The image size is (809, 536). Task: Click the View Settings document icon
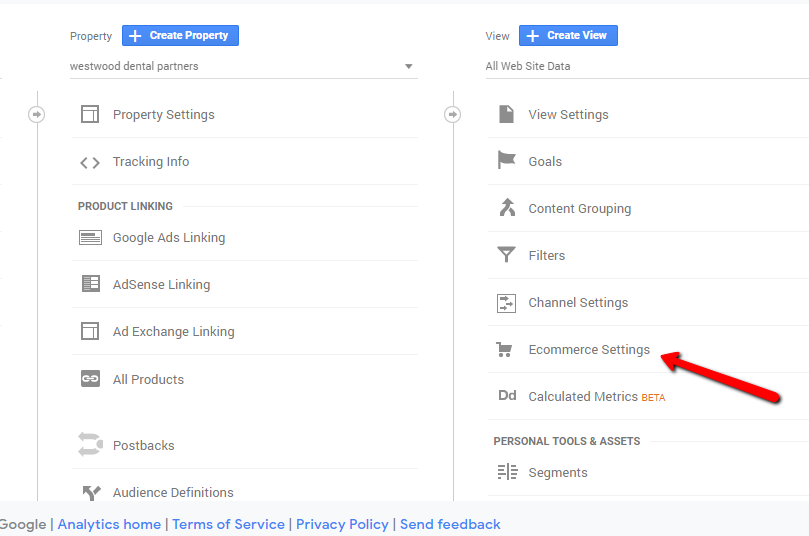click(x=506, y=114)
